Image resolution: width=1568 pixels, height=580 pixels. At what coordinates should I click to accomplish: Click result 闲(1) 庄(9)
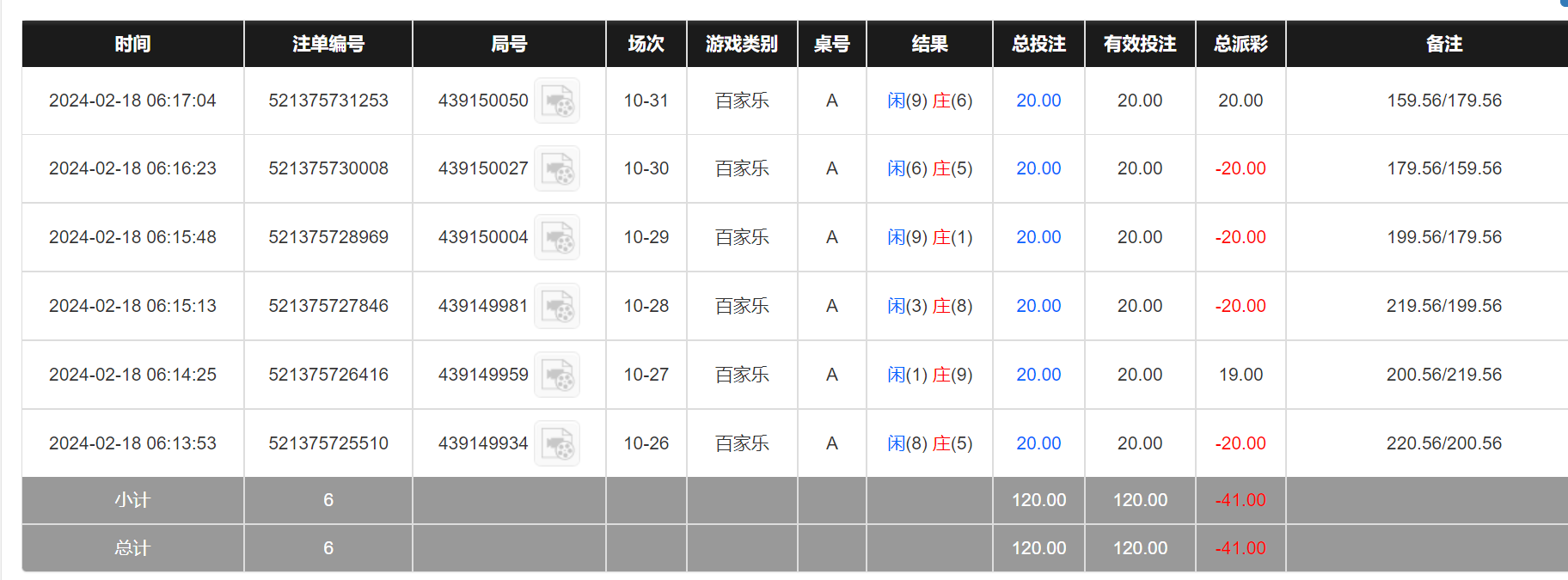point(930,375)
